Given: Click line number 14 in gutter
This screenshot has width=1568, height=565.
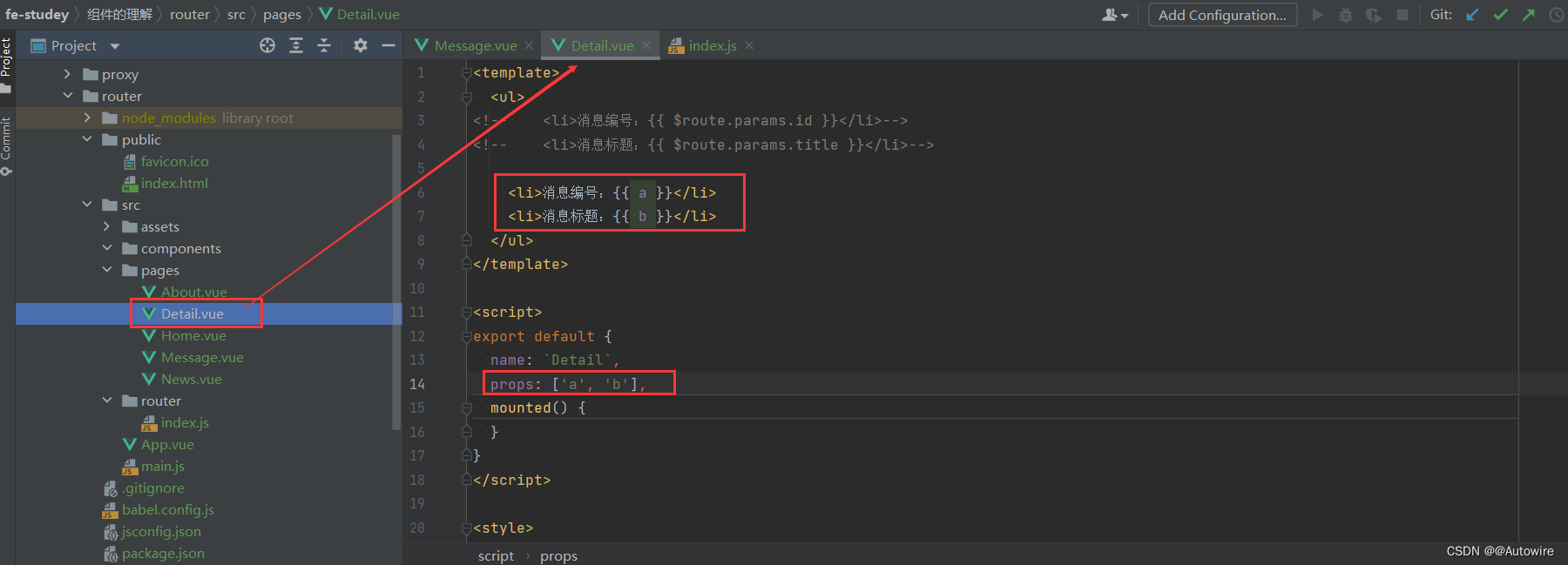Looking at the screenshot, I should [x=417, y=384].
